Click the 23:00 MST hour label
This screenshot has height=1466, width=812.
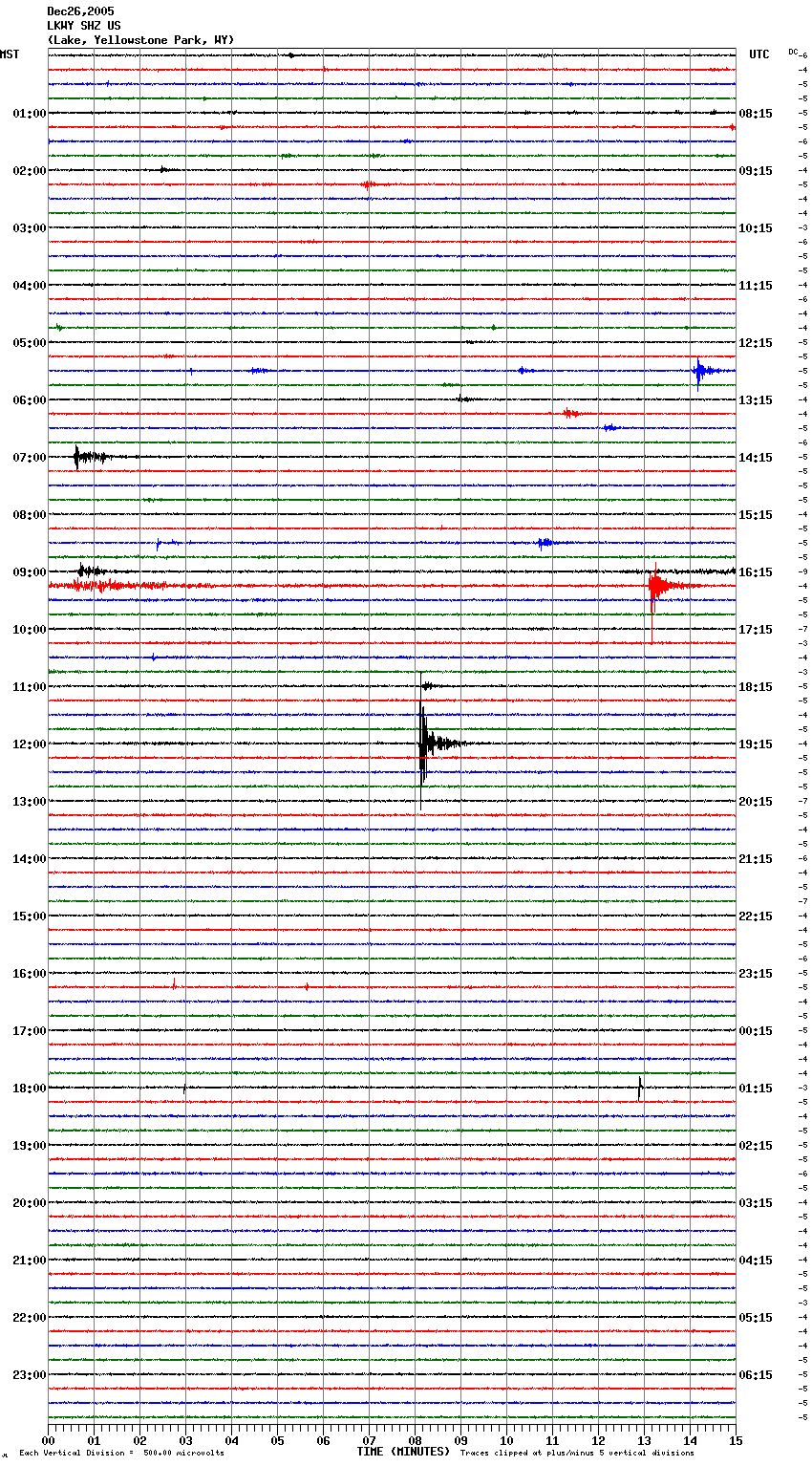29,1375
